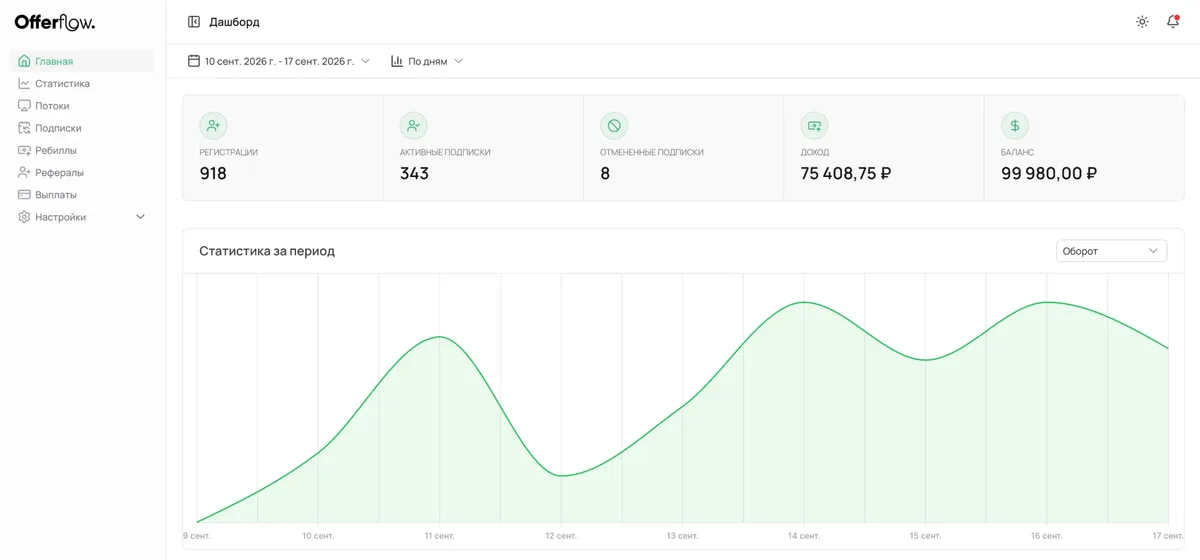Click the user-plus icon beside Рефералы
The image size is (1200, 560).
coord(24,173)
